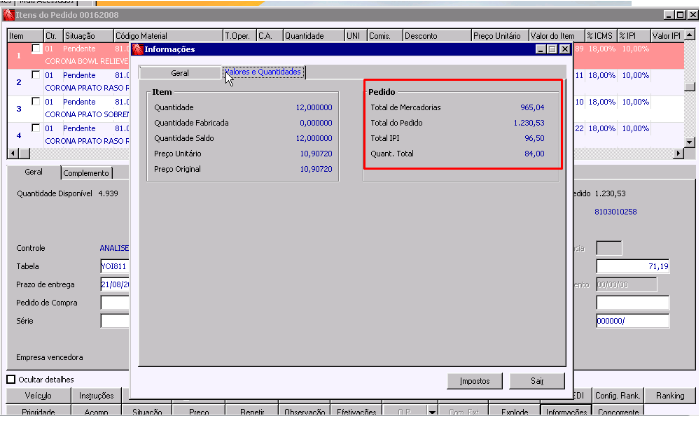Close the Informações dialog
This screenshot has width=699, height=421.
coord(565,49)
